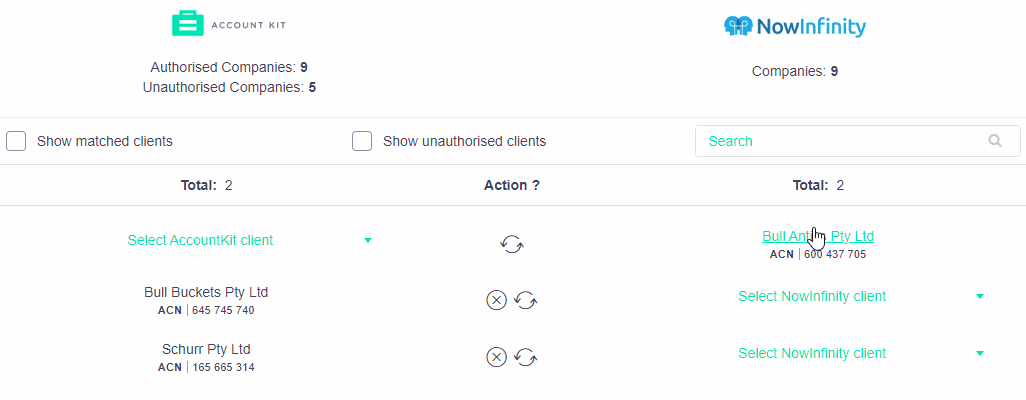
Task: Toggle the Show unauthorised clients checkbox
Action: tap(362, 141)
